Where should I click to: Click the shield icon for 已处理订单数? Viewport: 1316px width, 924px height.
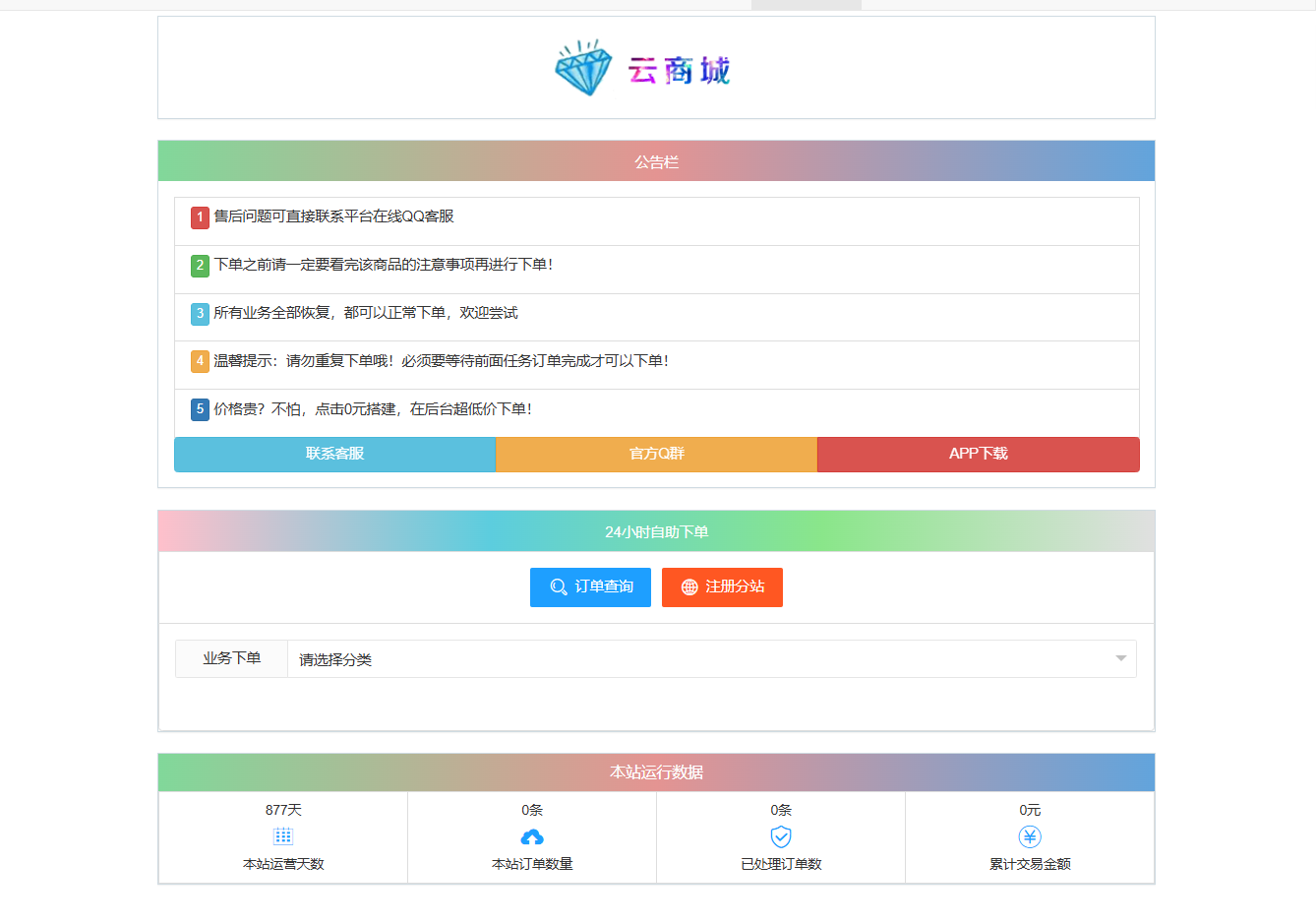[780, 836]
